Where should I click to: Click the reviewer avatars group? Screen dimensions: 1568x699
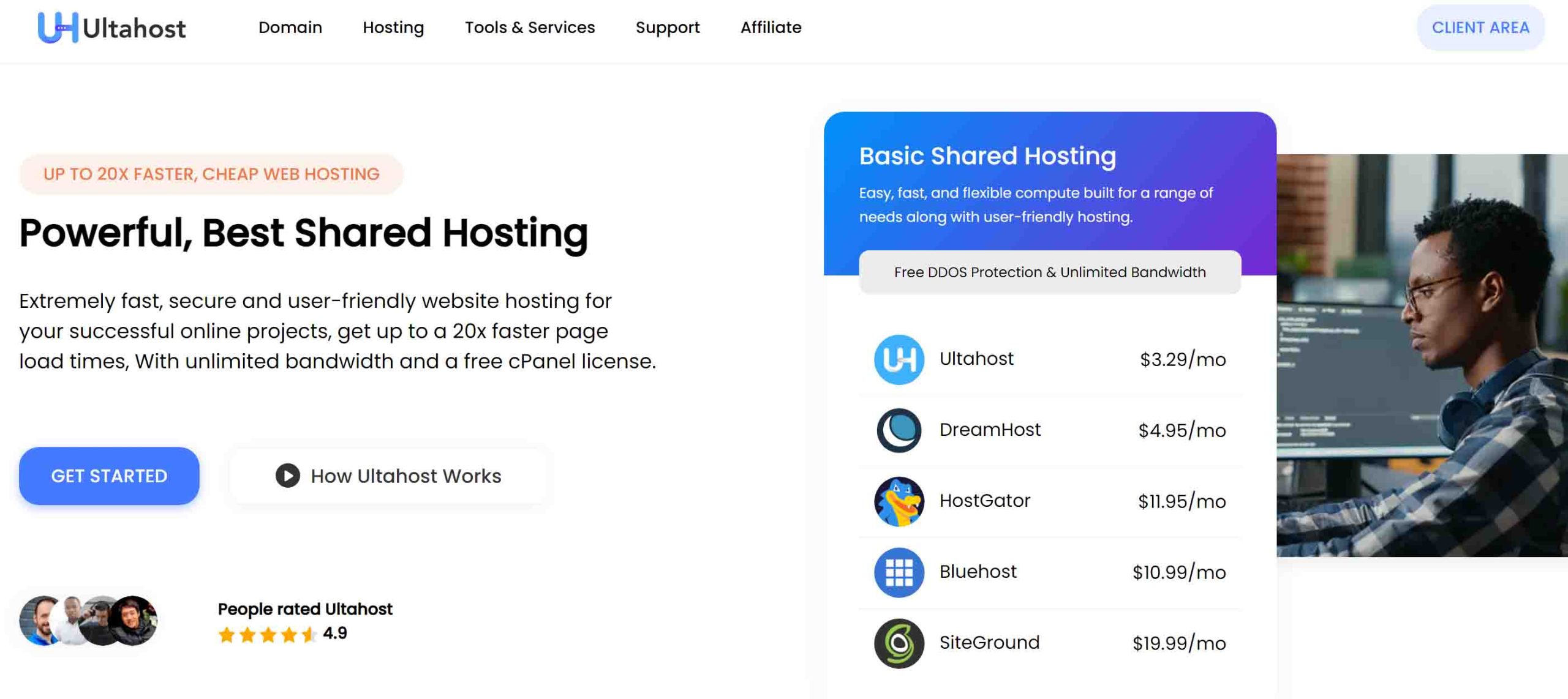[x=88, y=620]
